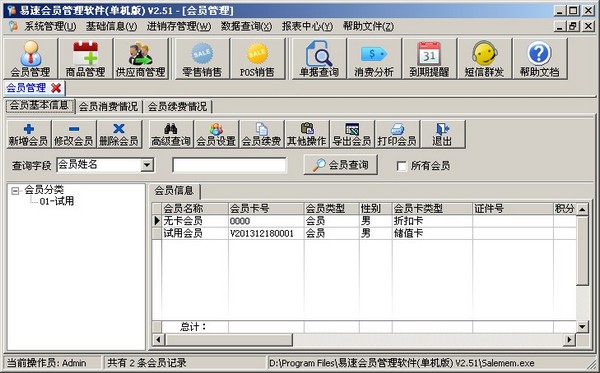Click 打印会员 printer tool
Viewport: 600px width, 373px height.
point(397,134)
